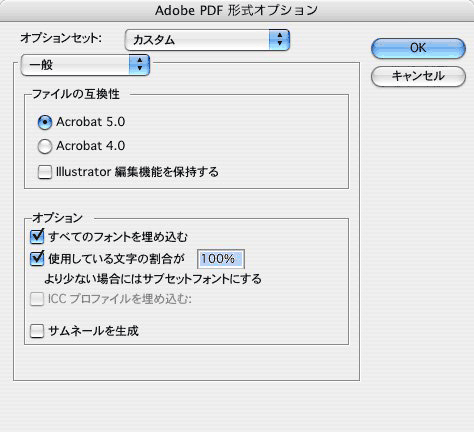Select the Acrobat 4.0 radio button

click(45, 146)
